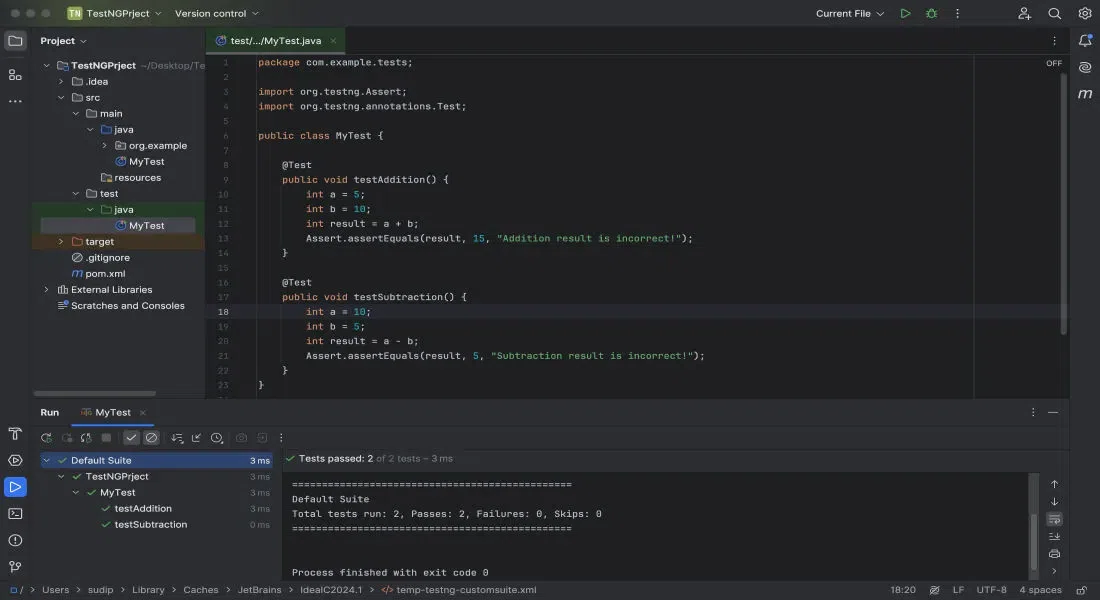The image size is (1100, 600).
Task: Open more run actions menu in the title bar
Action: click(957, 13)
